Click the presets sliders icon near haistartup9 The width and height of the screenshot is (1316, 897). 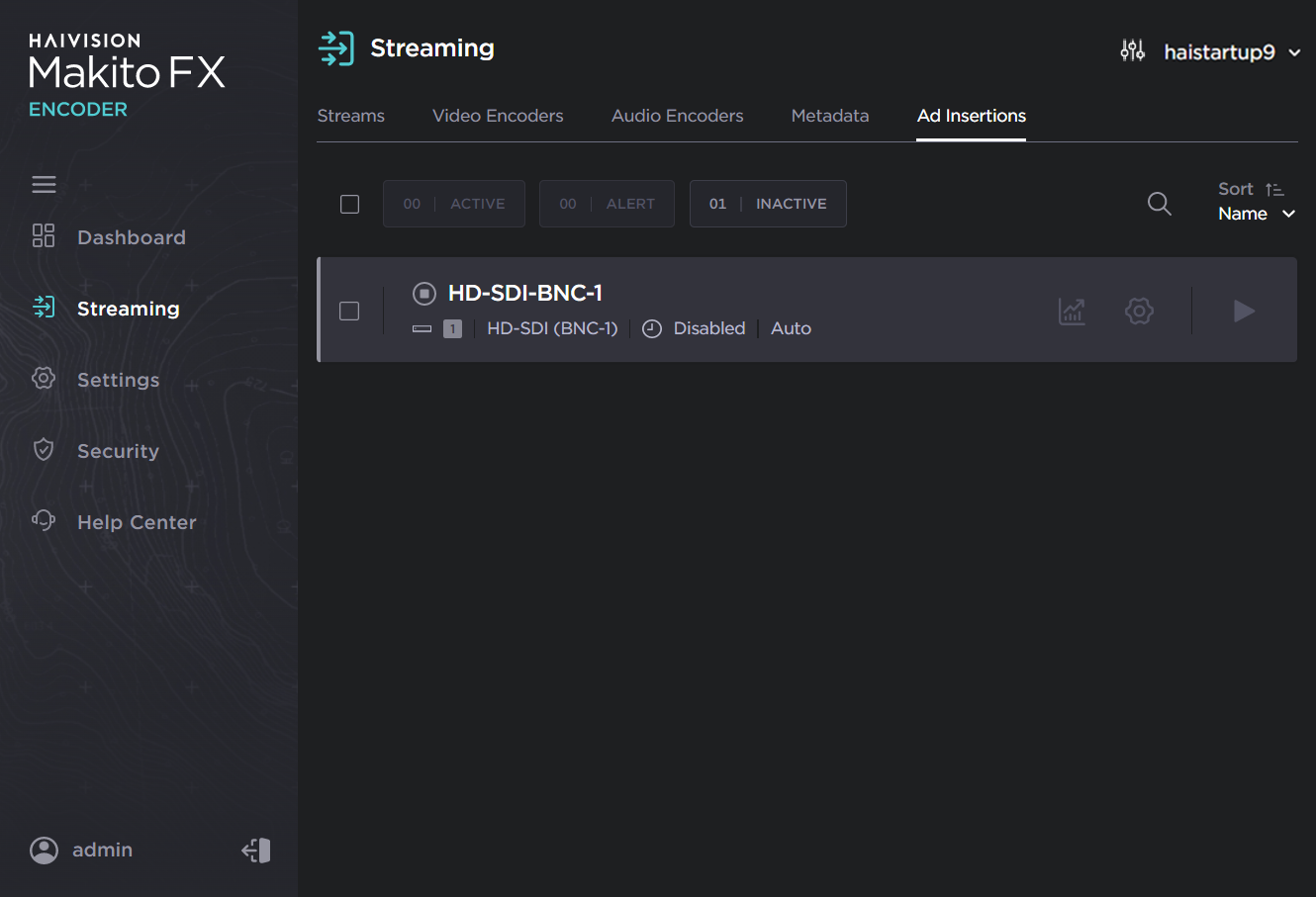(1132, 50)
